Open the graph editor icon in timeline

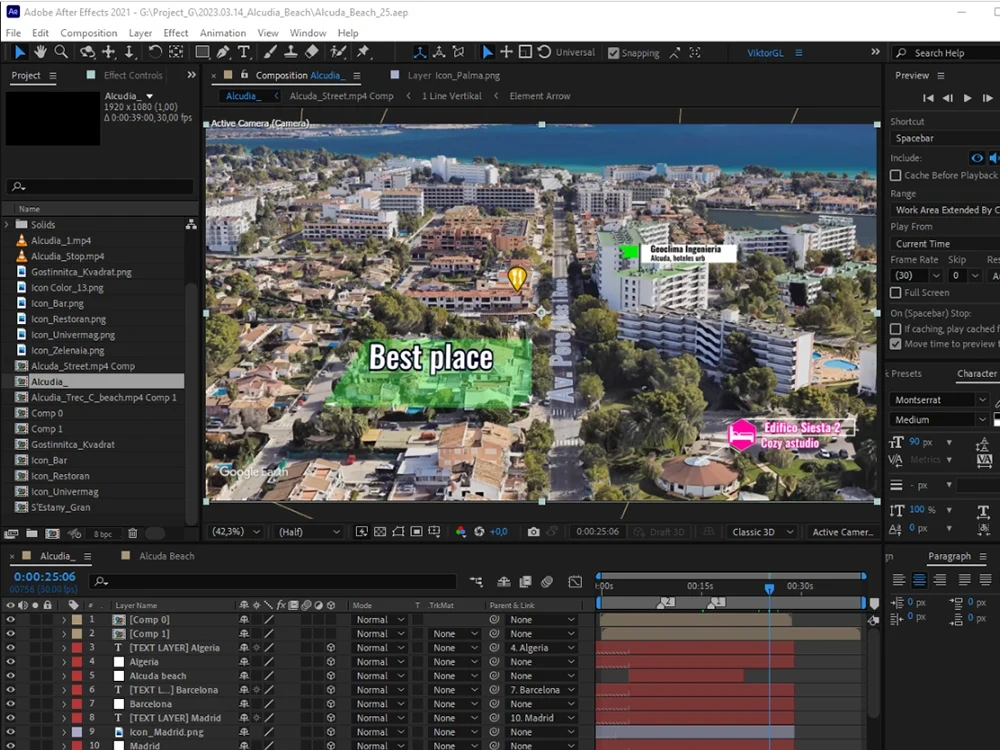pos(575,582)
